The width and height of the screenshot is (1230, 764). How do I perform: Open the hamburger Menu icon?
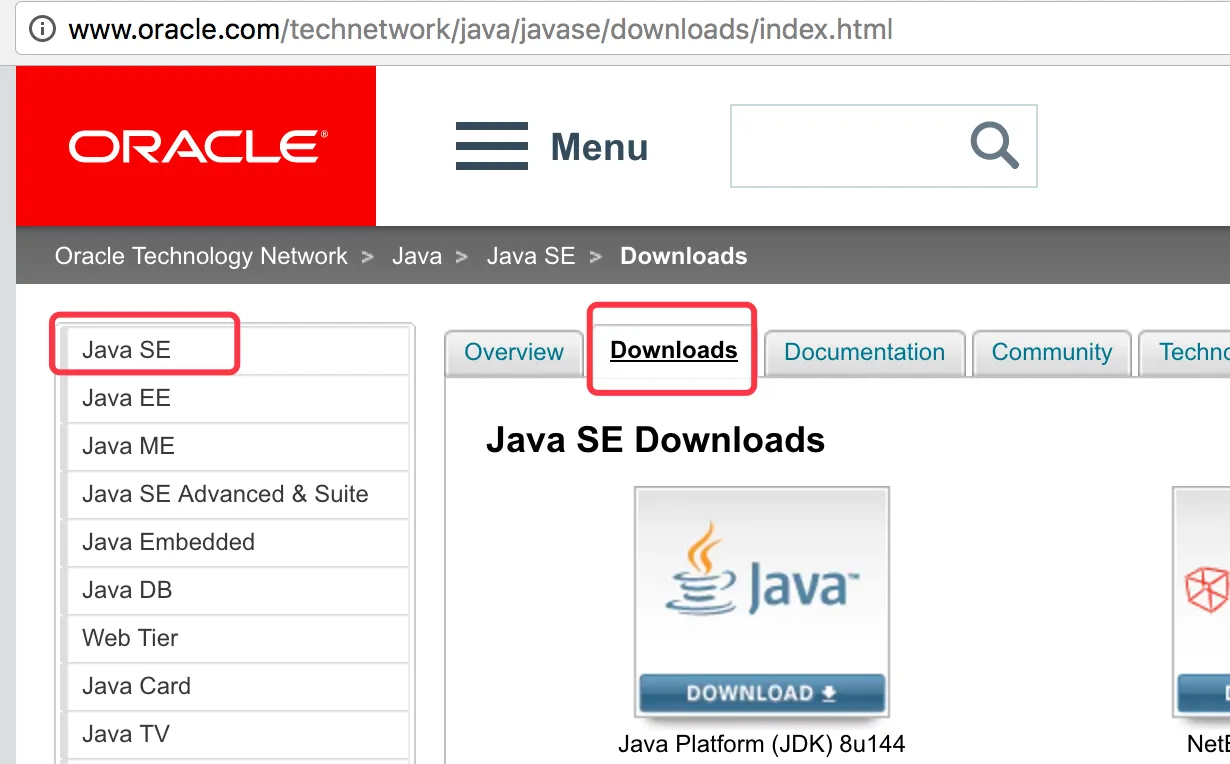coord(491,147)
